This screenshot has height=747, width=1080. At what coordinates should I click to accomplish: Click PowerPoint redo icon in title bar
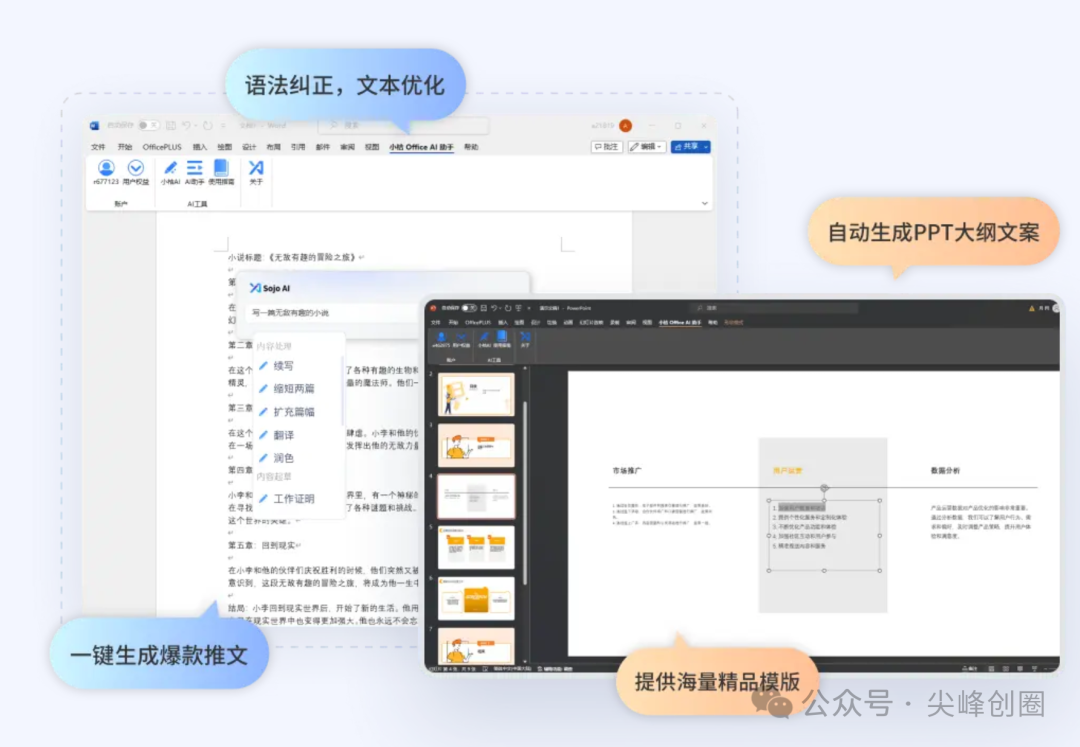click(x=508, y=308)
